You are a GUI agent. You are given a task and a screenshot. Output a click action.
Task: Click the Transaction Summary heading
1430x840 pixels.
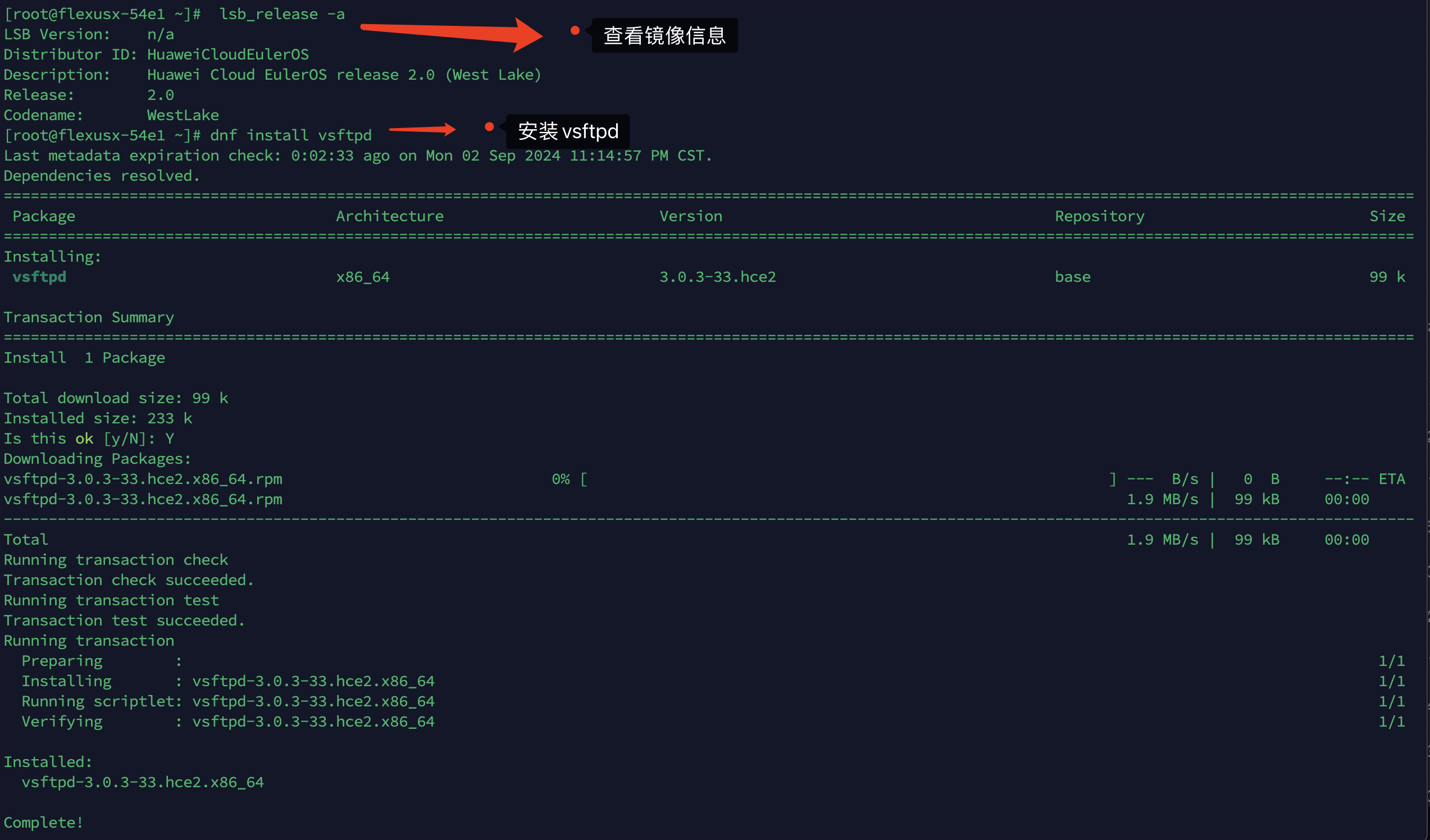pyautogui.click(x=89, y=317)
